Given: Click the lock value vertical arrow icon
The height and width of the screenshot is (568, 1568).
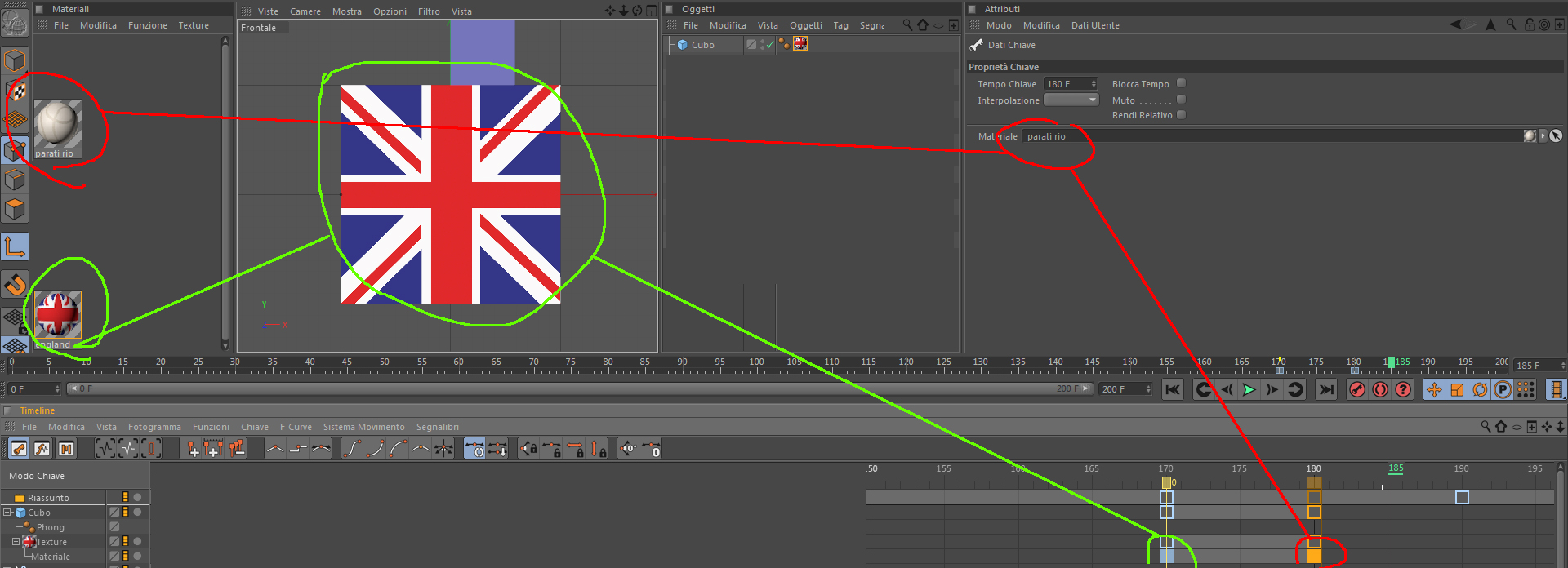Looking at the screenshot, I should (599, 448).
